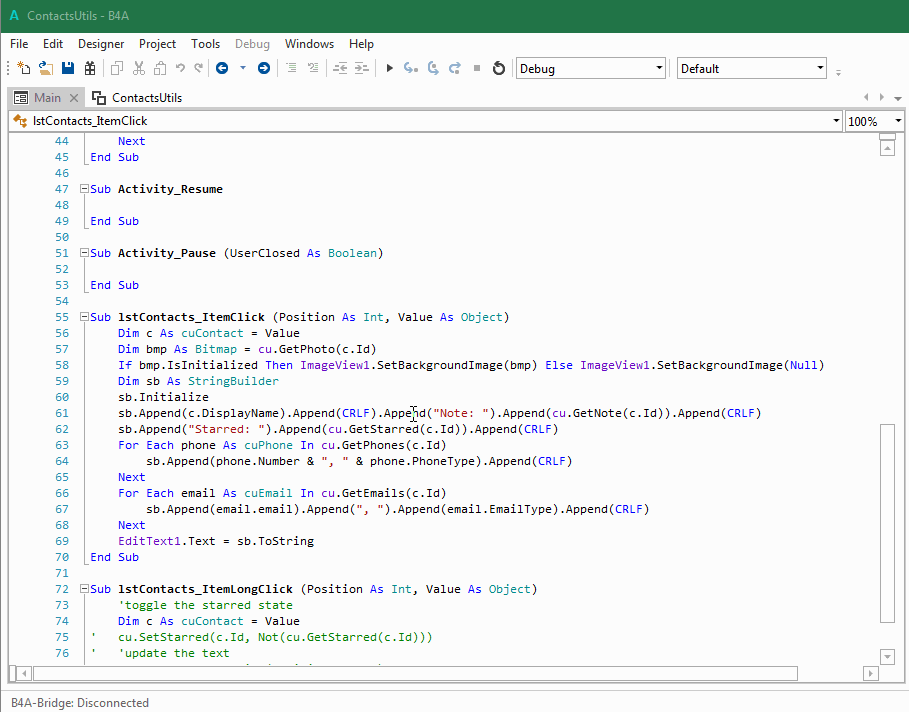Click the New project toolbar icon
The height and width of the screenshot is (712, 909).
[24, 69]
